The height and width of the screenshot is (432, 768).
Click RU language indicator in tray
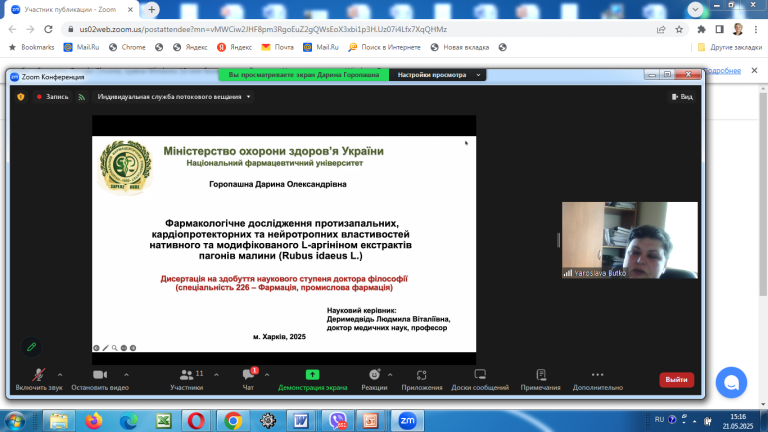click(x=659, y=420)
